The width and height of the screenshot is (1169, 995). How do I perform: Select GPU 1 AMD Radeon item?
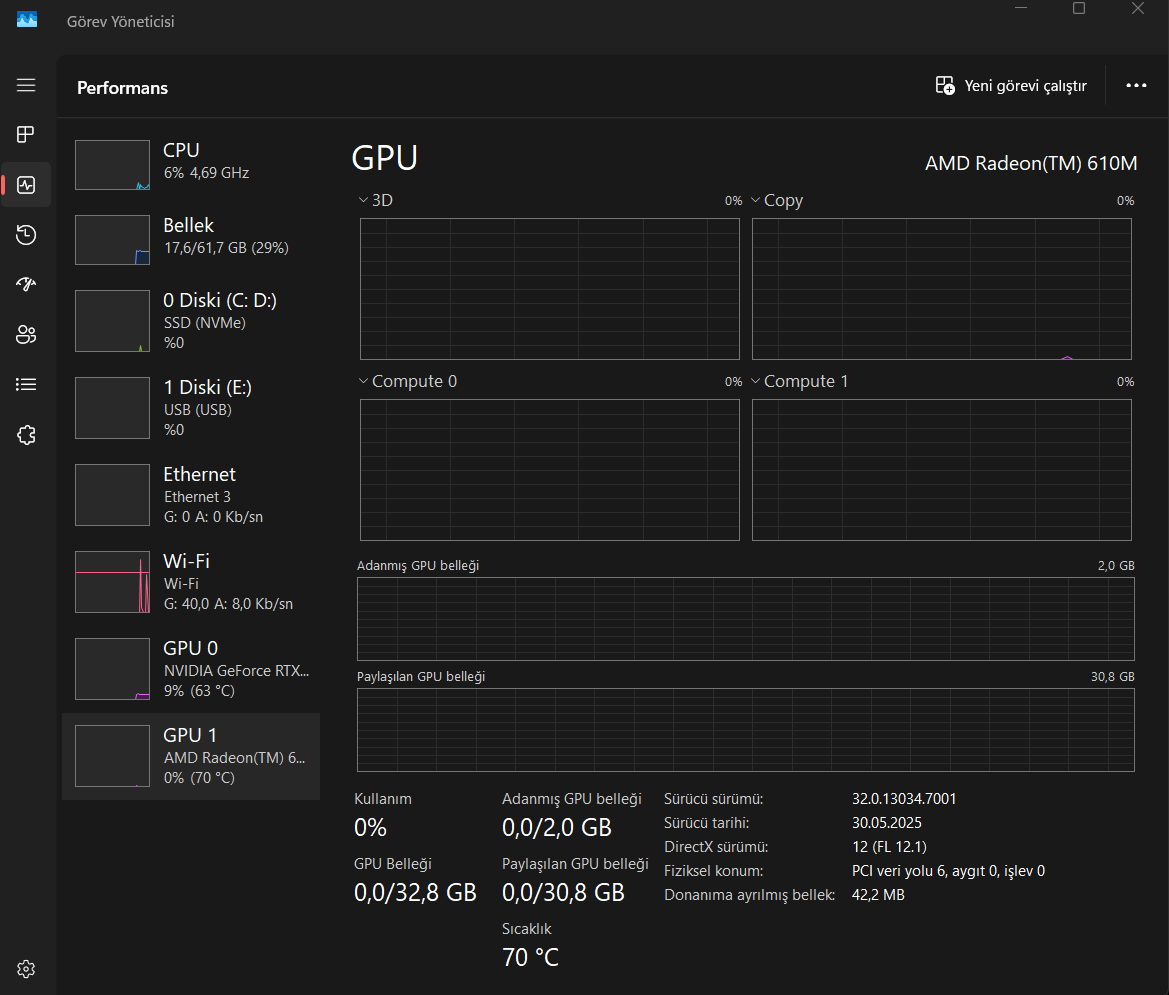(x=192, y=756)
